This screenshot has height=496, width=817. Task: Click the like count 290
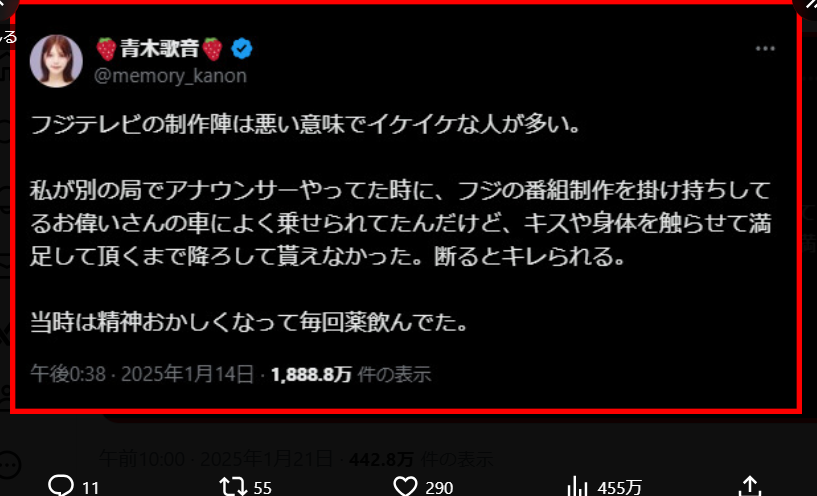click(439, 488)
